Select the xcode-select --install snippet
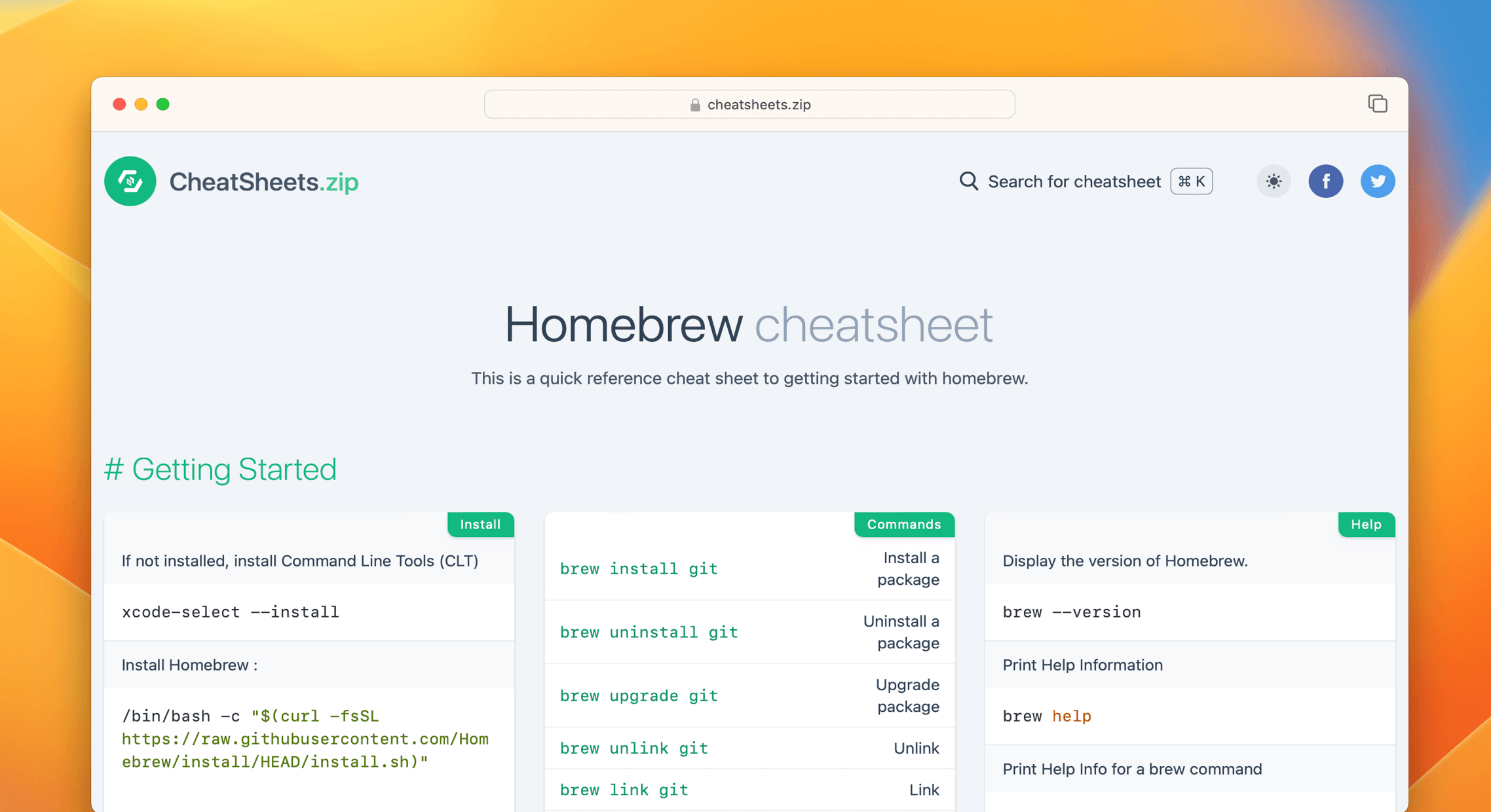 click(x=231, y=612)
